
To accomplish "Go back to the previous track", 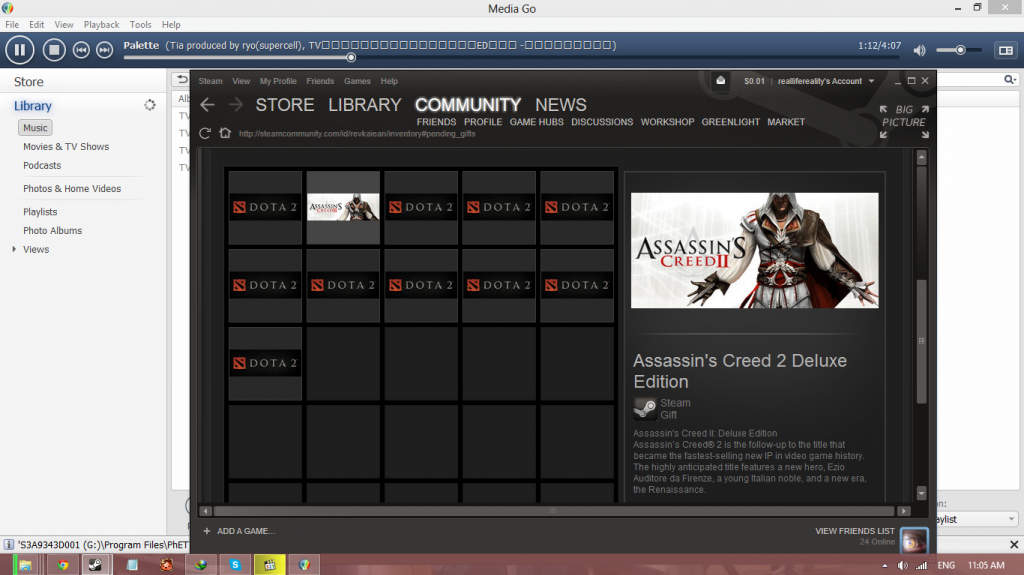I will [x=81, y=49].
